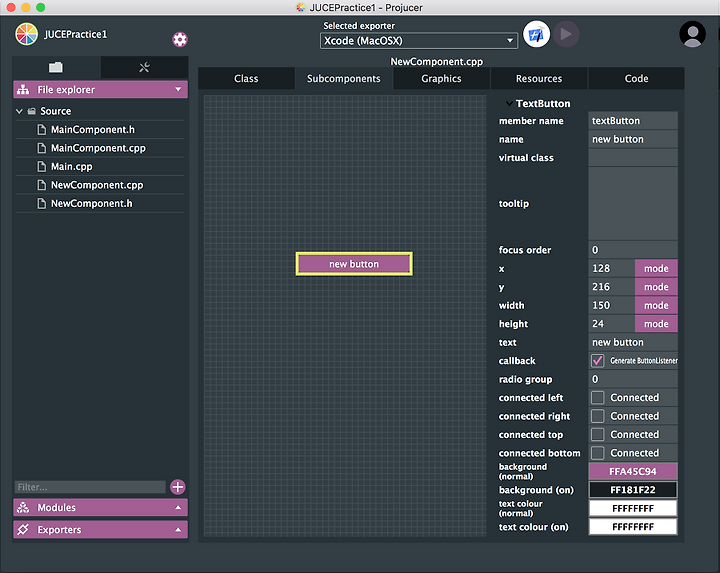This screenshot has width=720, height=573.
Task: Open the Selected exporter dropdown
Action: click(419, 41)
